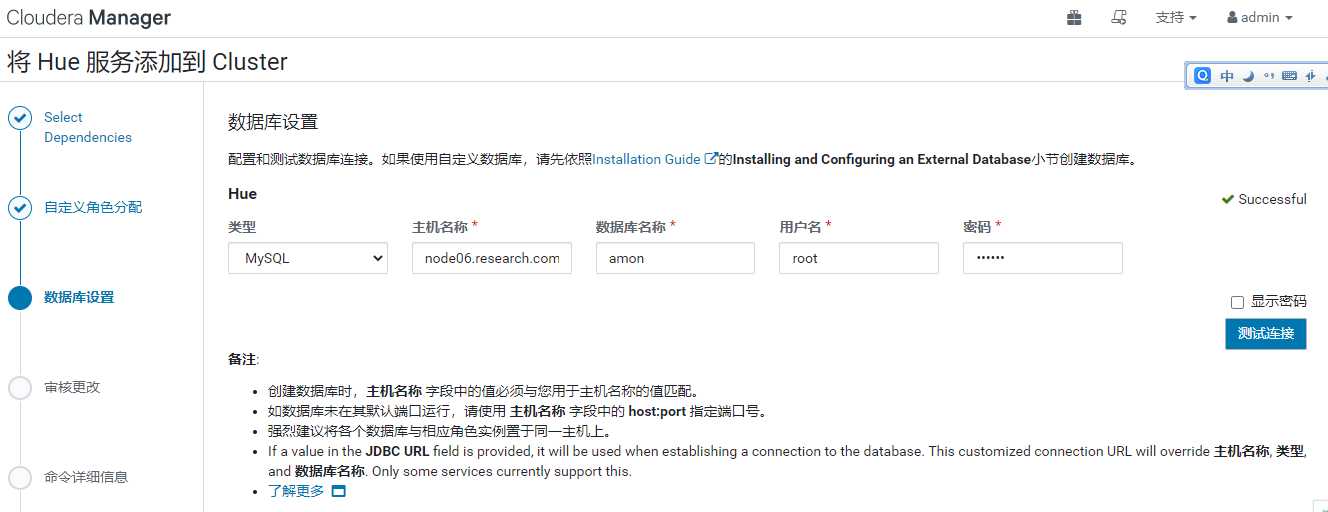The image size is (1328, 512).
Task: Toggle the Chinese 中 input mode icon
Action: (x=1227, y=76)
